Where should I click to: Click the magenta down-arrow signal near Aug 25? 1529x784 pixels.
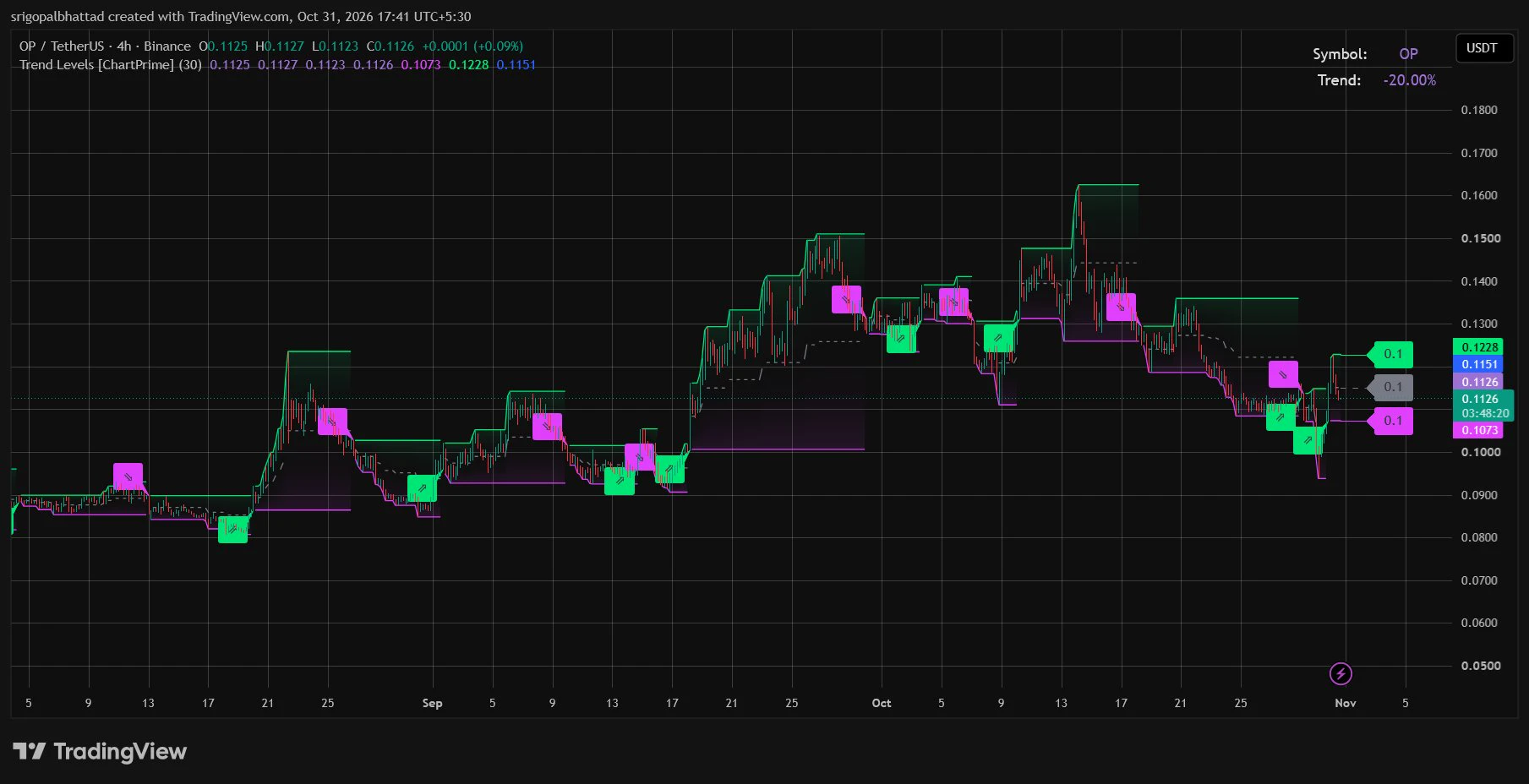332,422
